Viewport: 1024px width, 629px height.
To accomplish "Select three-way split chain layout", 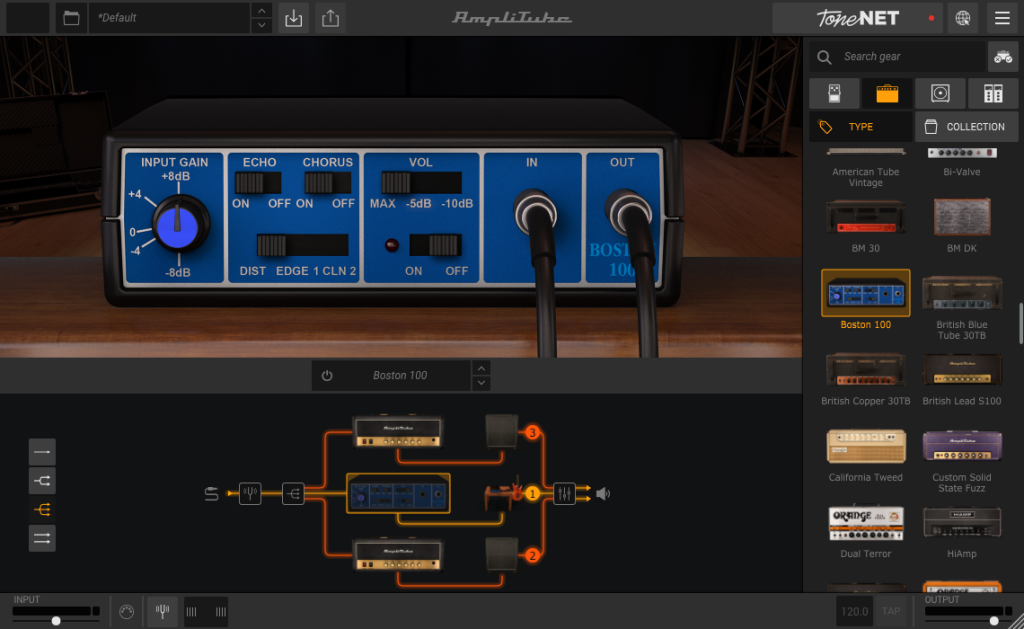I will tap(42, 509).
